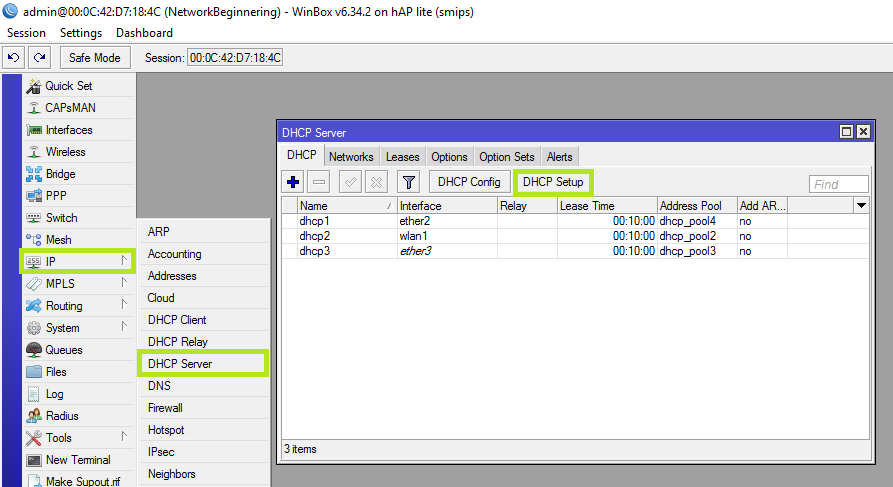This screenshot has width=893, height=487.
Task: Open the Dashboard menu
Action: (145, 33)
